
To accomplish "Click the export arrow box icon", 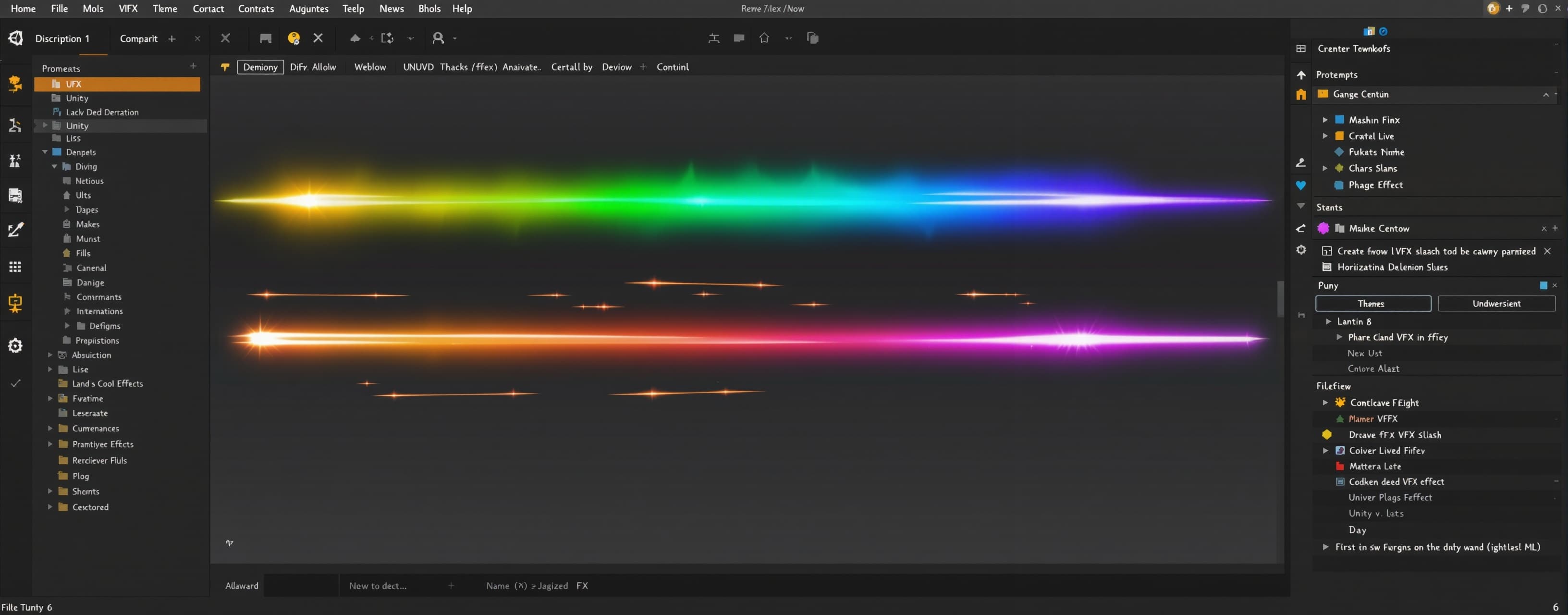I will click(x=387, y=38).
